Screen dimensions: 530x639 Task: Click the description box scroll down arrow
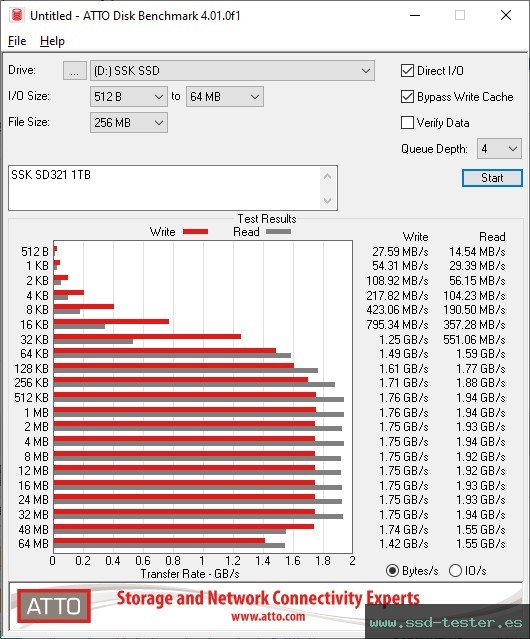pyautogui.click(x=328, y=201)
